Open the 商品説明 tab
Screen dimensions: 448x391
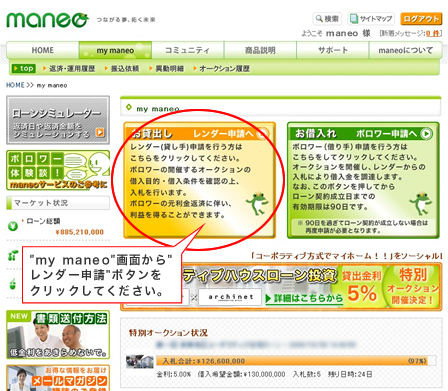tap(260, 50)
